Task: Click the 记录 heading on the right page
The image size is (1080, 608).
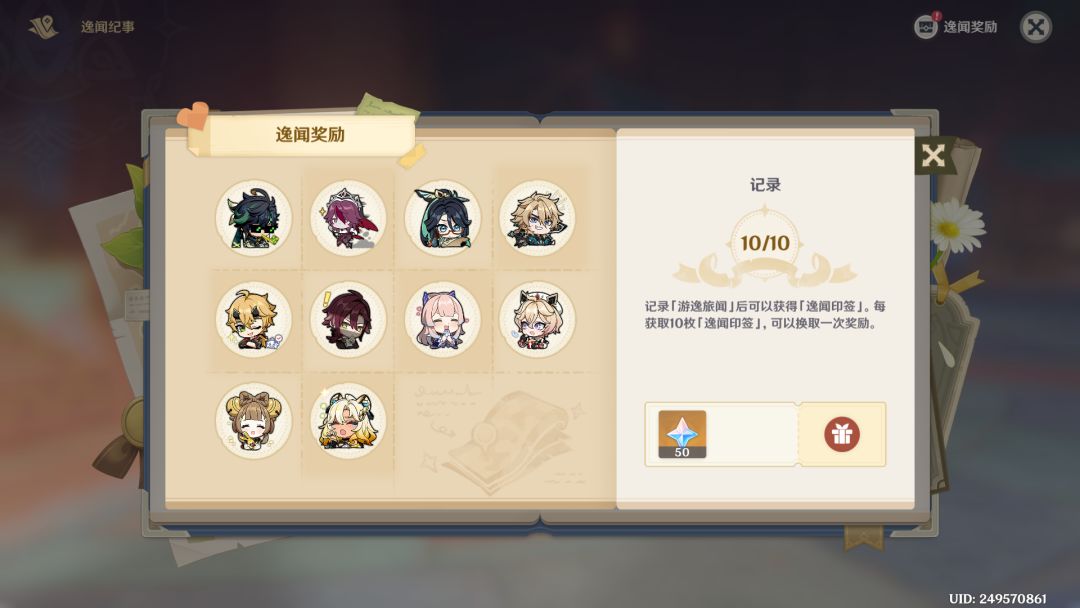Action: (x=765, y=185)
